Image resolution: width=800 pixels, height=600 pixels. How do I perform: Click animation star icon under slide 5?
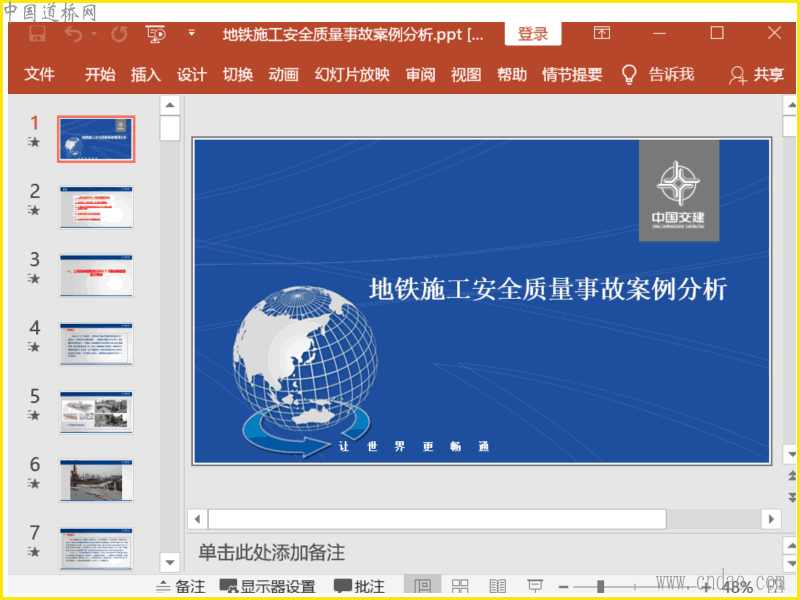point(34,415)
